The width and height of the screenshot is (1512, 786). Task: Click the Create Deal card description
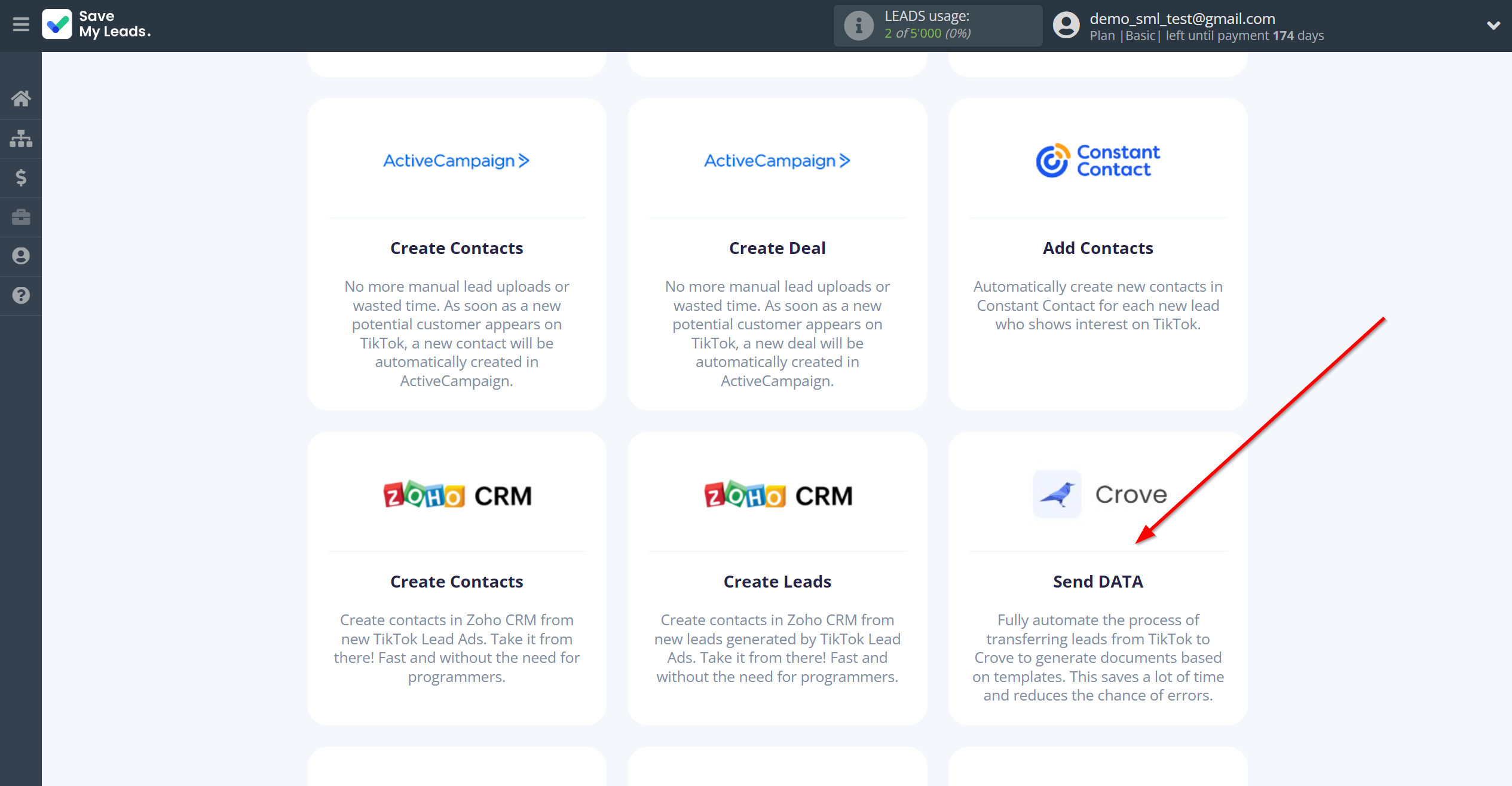777,334
